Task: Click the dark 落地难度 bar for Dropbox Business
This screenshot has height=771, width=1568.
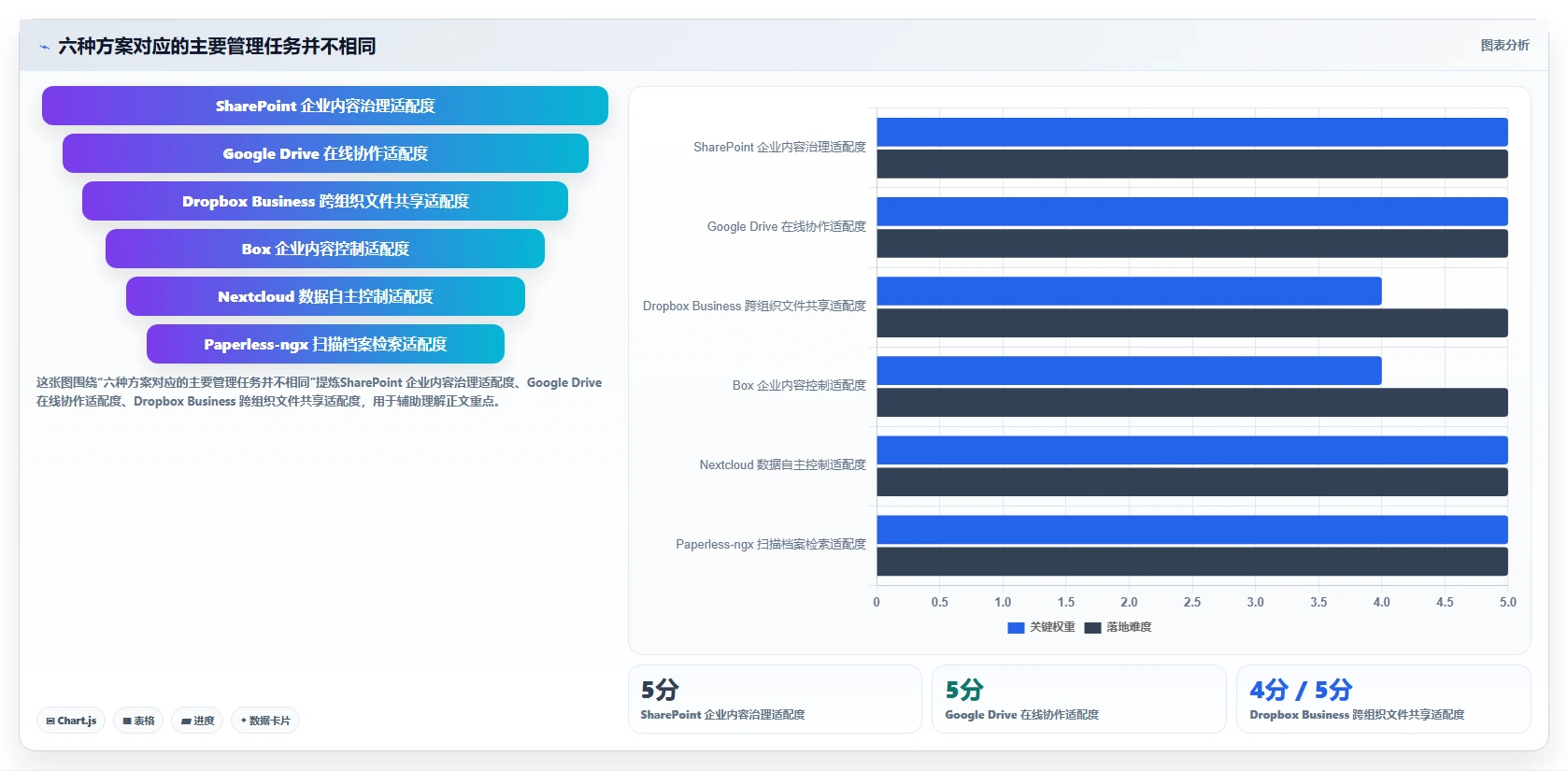Action: pos(1192,322)
